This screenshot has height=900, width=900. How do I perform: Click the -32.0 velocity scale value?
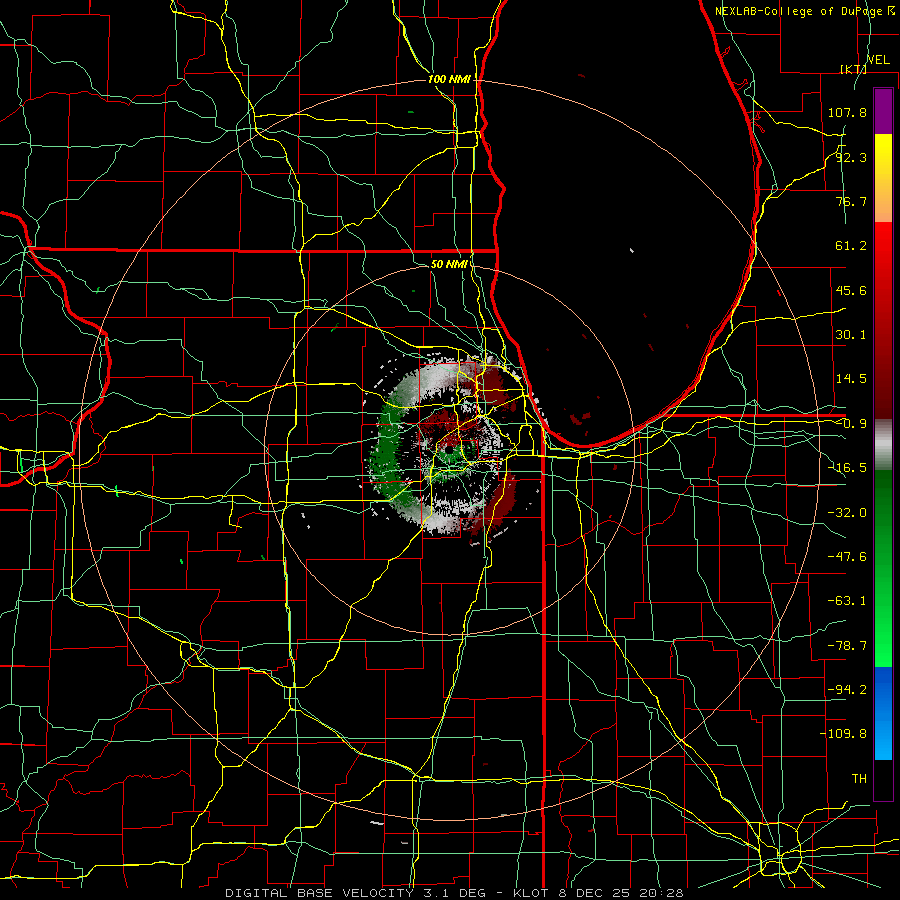(847, 513)
